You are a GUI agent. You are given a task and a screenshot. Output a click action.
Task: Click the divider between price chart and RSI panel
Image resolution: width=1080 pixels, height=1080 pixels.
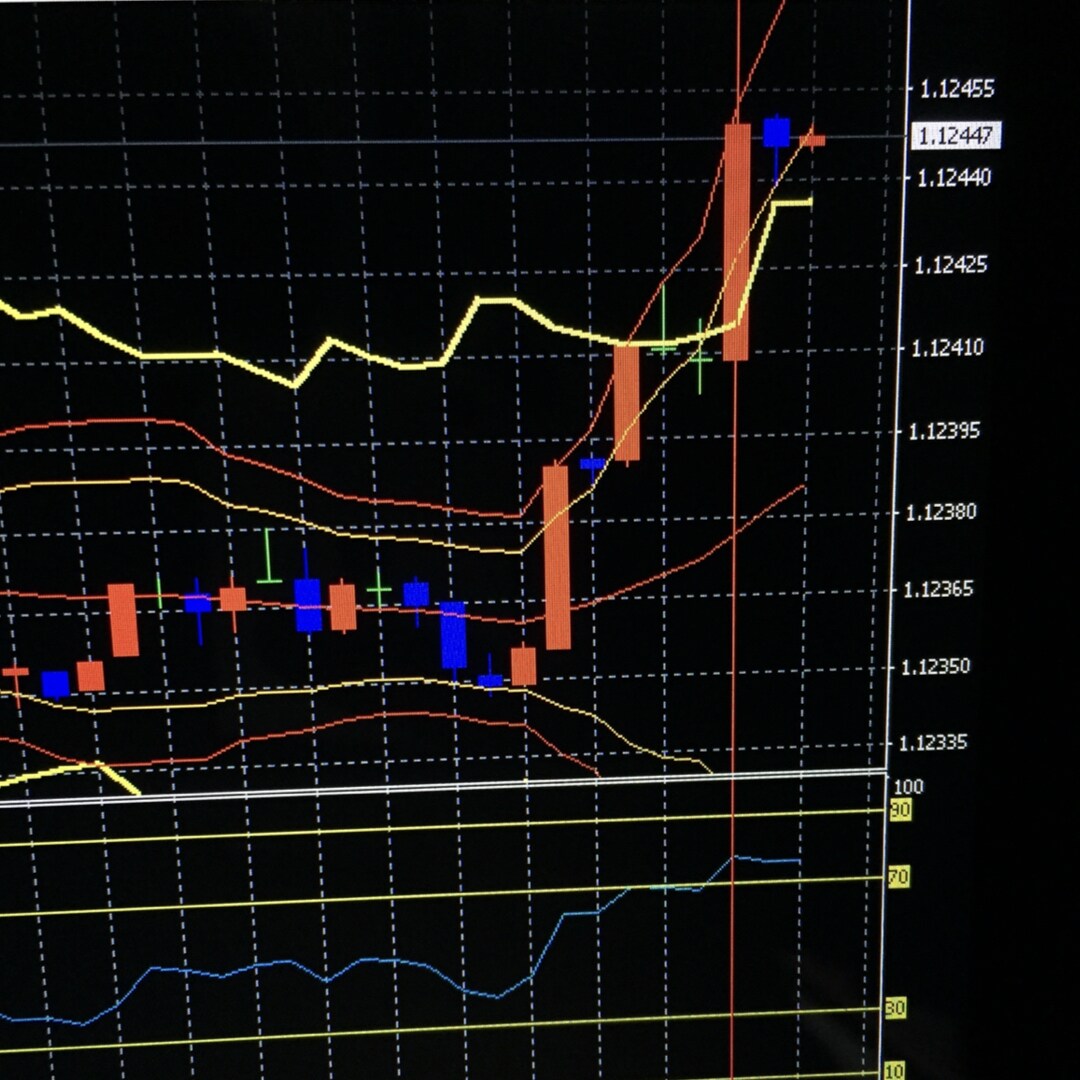[x=441, y=786]
